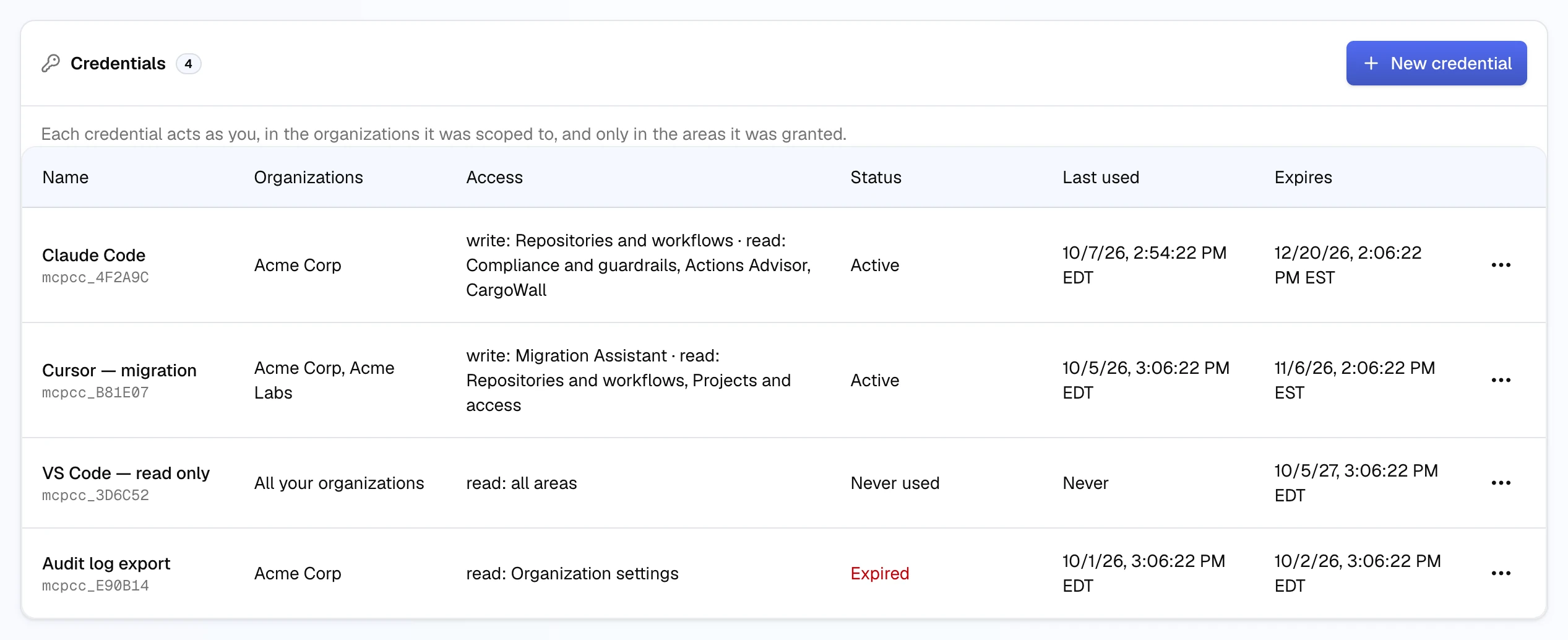Click the Status column header
1568x640 pixels.
point(876,178)
